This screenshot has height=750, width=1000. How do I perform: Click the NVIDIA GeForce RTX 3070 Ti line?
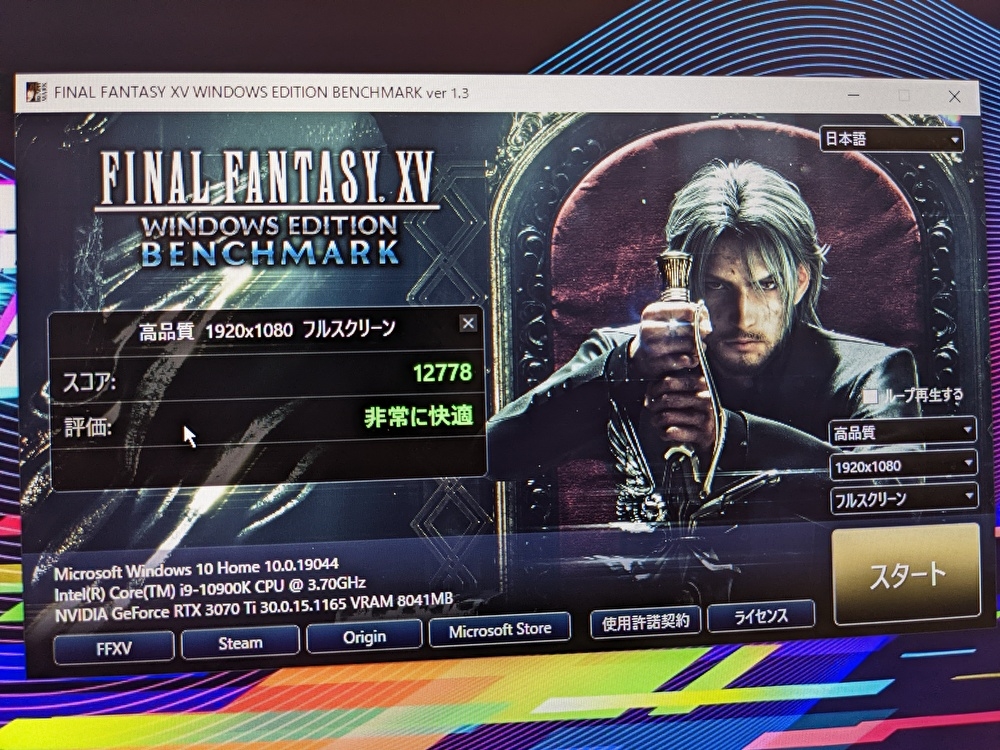pos(254,608)
